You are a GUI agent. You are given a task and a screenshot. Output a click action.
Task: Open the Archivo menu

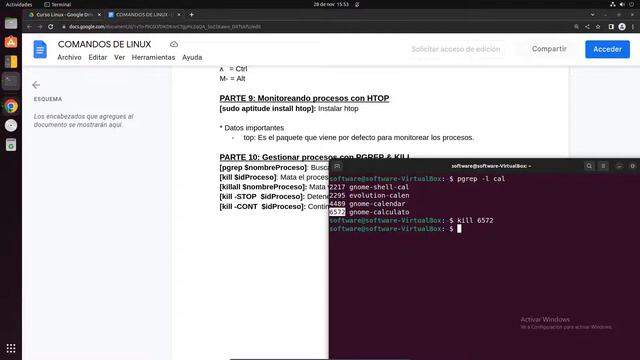point(69,58)
